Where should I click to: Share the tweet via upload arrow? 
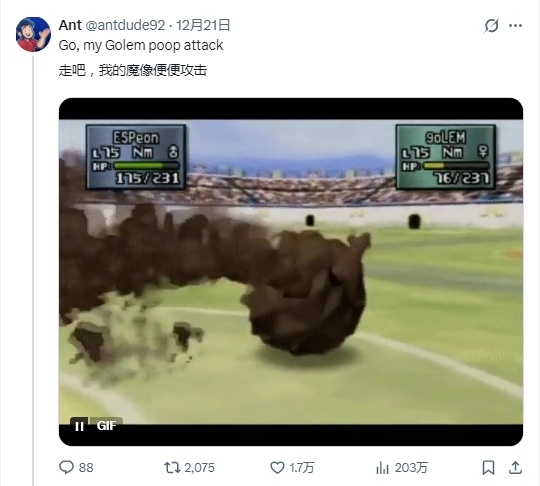pyautogui.click(x=515, y=467)
